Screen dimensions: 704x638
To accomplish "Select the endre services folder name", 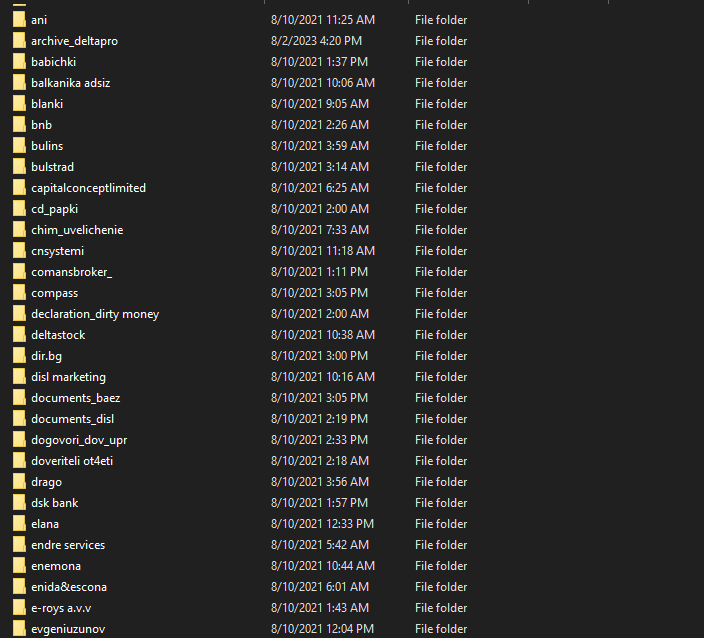I will pyautogui.click(x=68, y=545).
